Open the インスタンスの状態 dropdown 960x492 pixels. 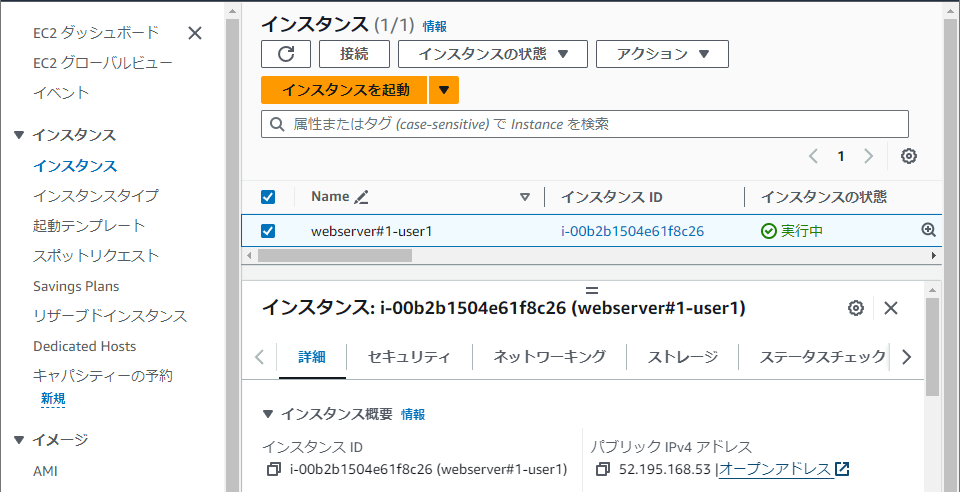[x=493, y=54]
